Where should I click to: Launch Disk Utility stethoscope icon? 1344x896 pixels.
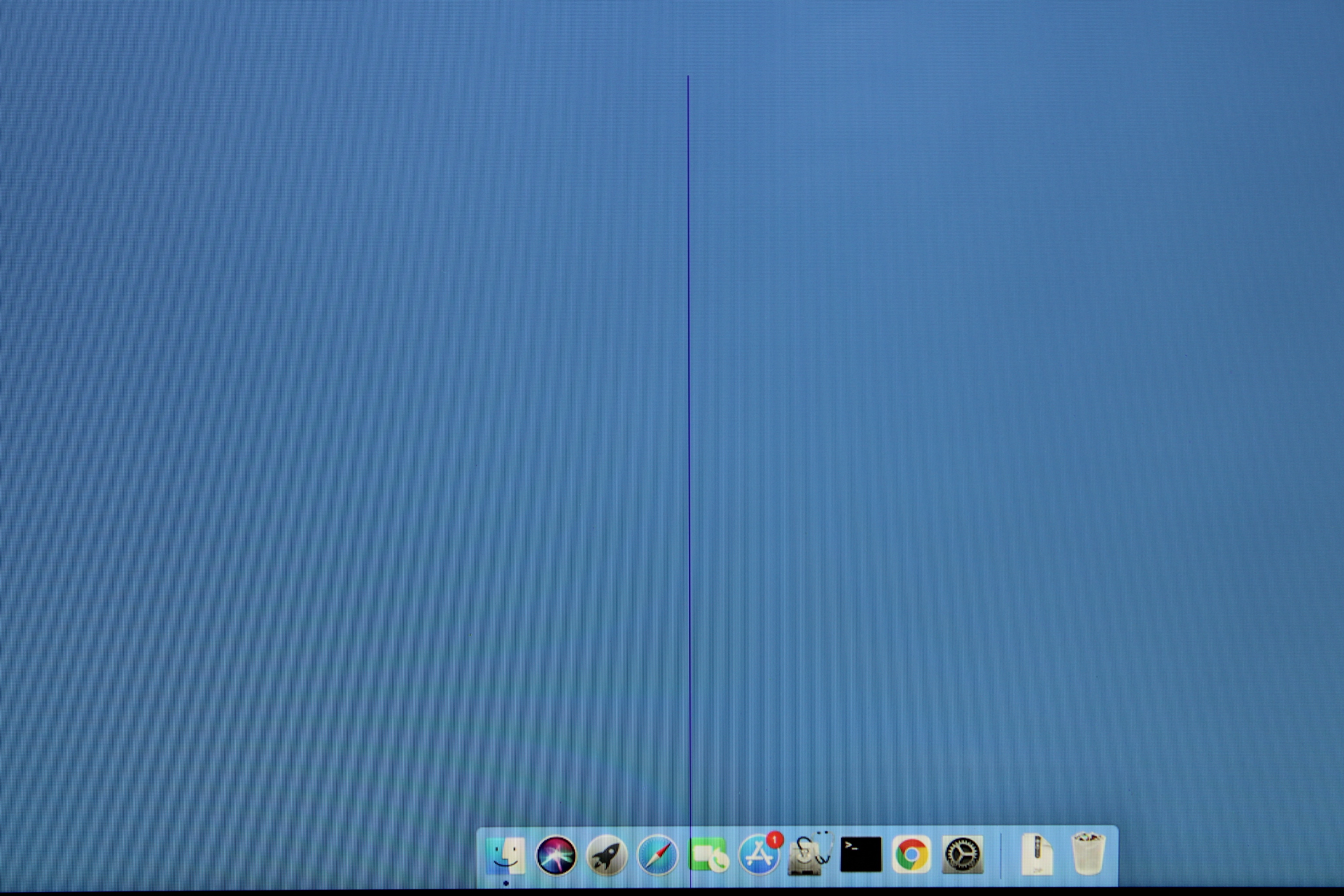(x=810, y=853)
